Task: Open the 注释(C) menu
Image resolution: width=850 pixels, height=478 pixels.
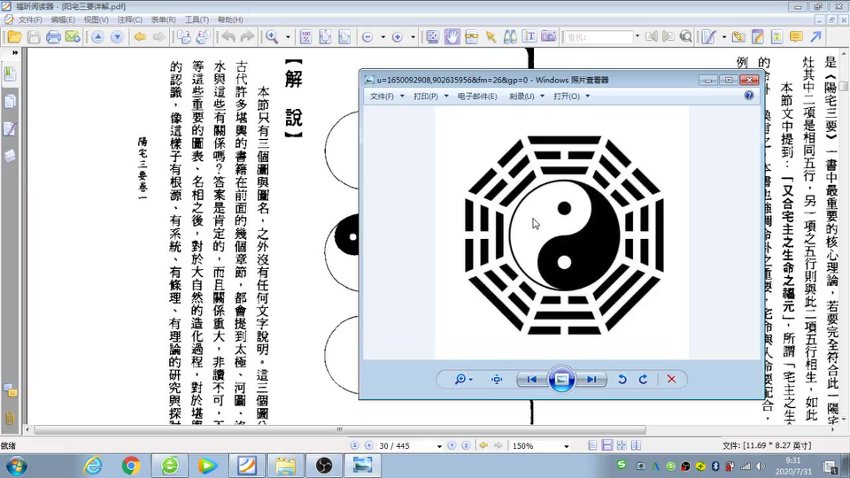Action: (x=130, y=20)
